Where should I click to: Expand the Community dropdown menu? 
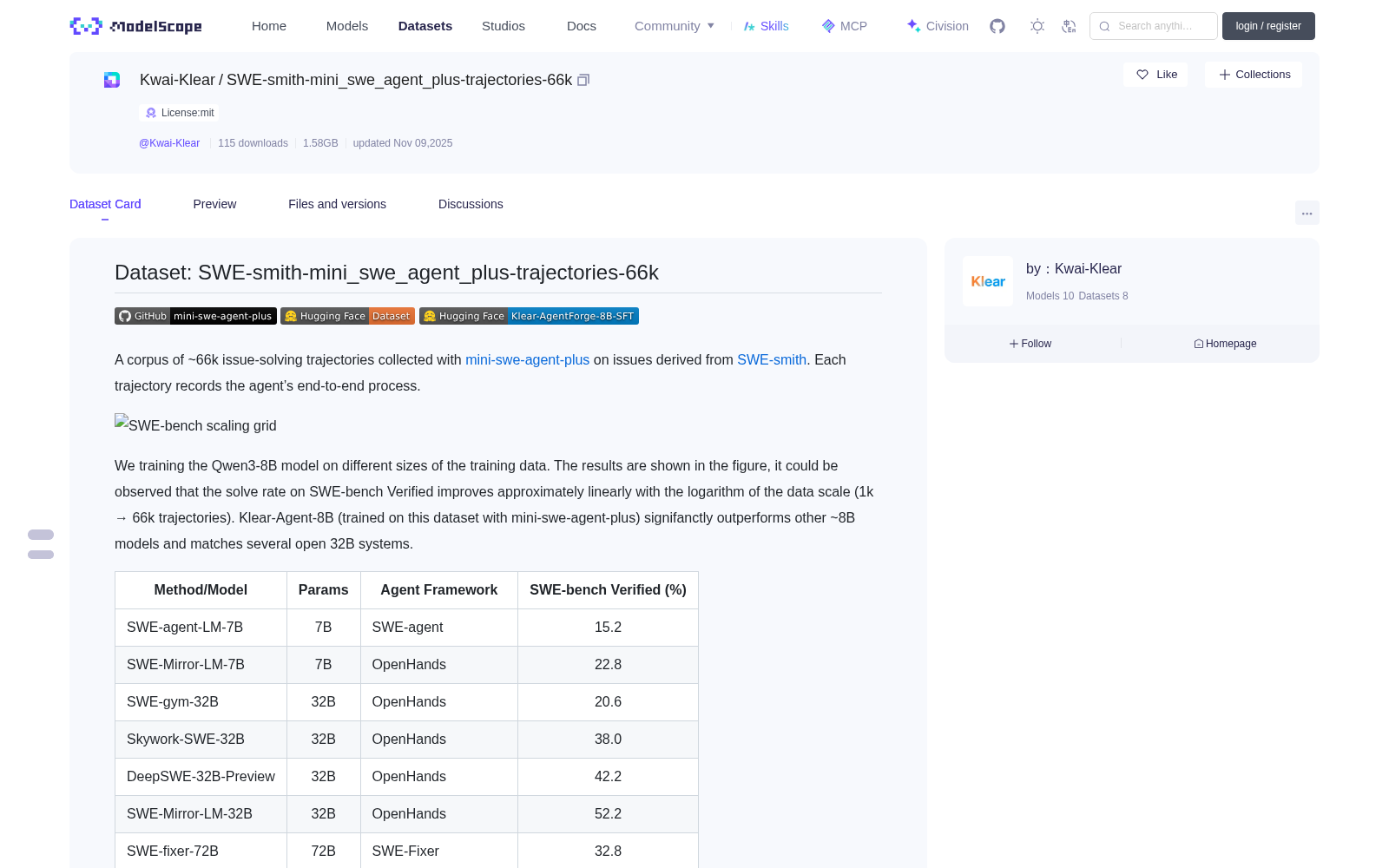pyautogui.click(x=675, y=26)
